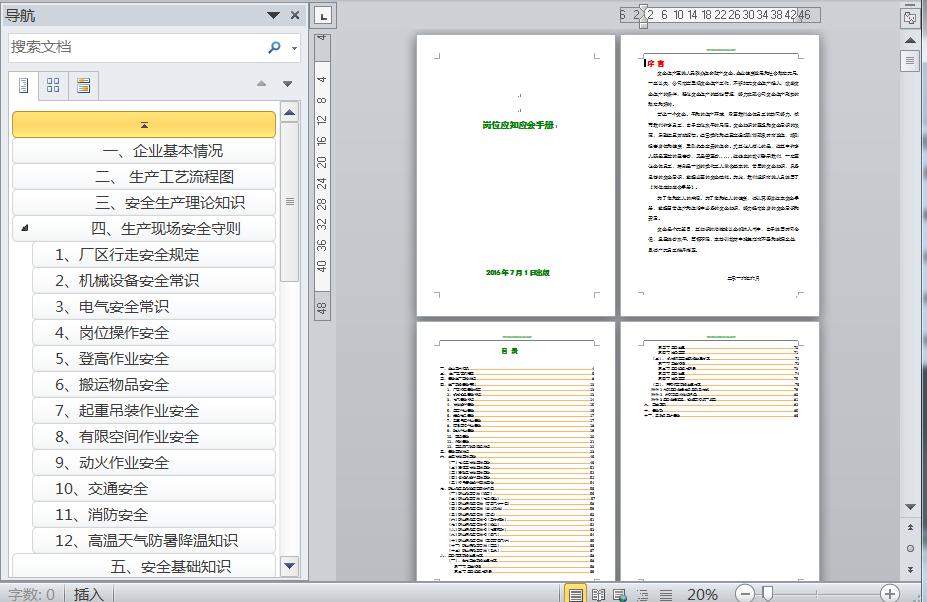Image resolution: width=927 pixels, height=602 pixels.
Task: Open navigation pane options dropdown arrow
Action: (273, 15)
